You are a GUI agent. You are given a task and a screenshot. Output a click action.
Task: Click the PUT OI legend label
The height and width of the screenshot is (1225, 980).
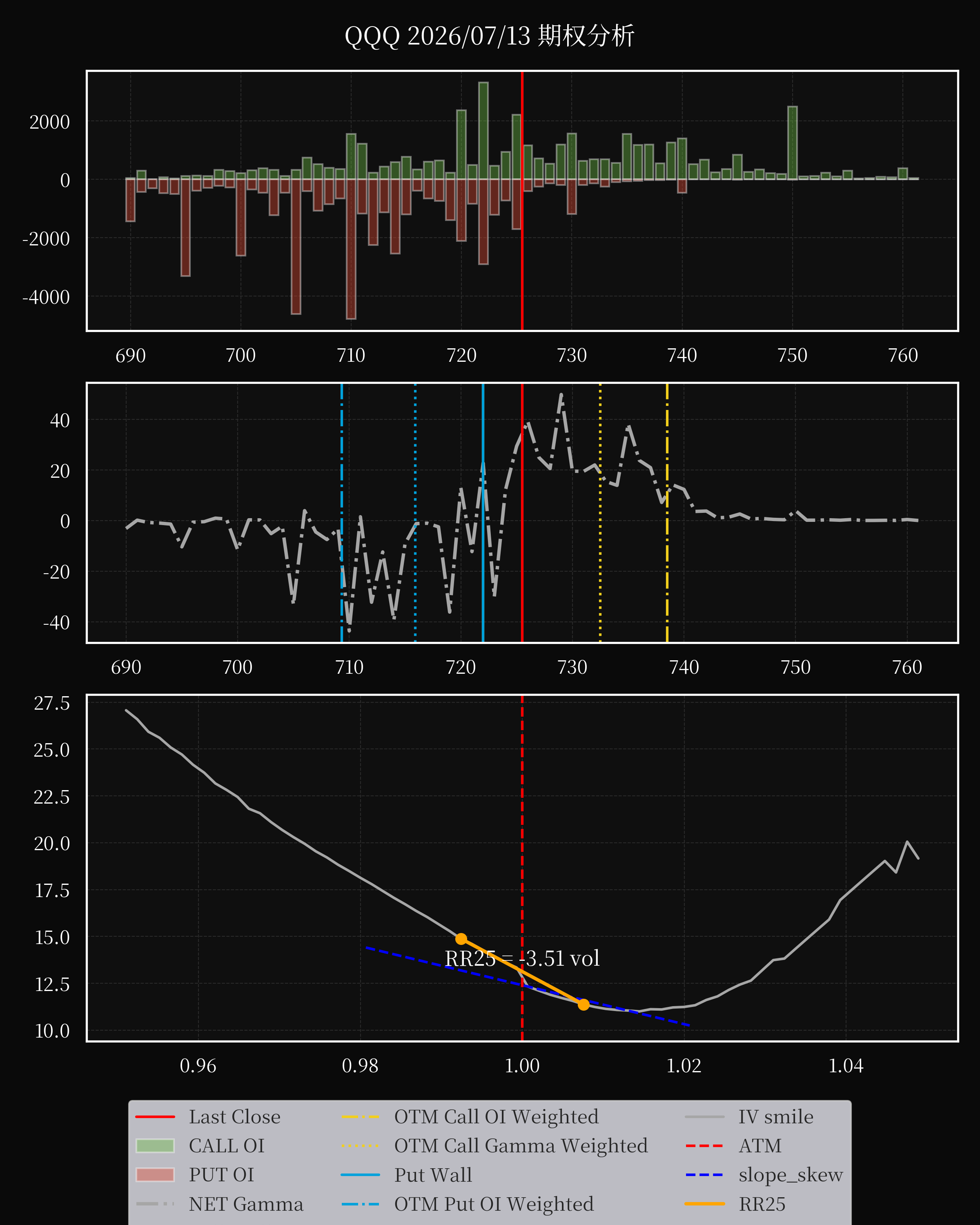[222, 1174]
